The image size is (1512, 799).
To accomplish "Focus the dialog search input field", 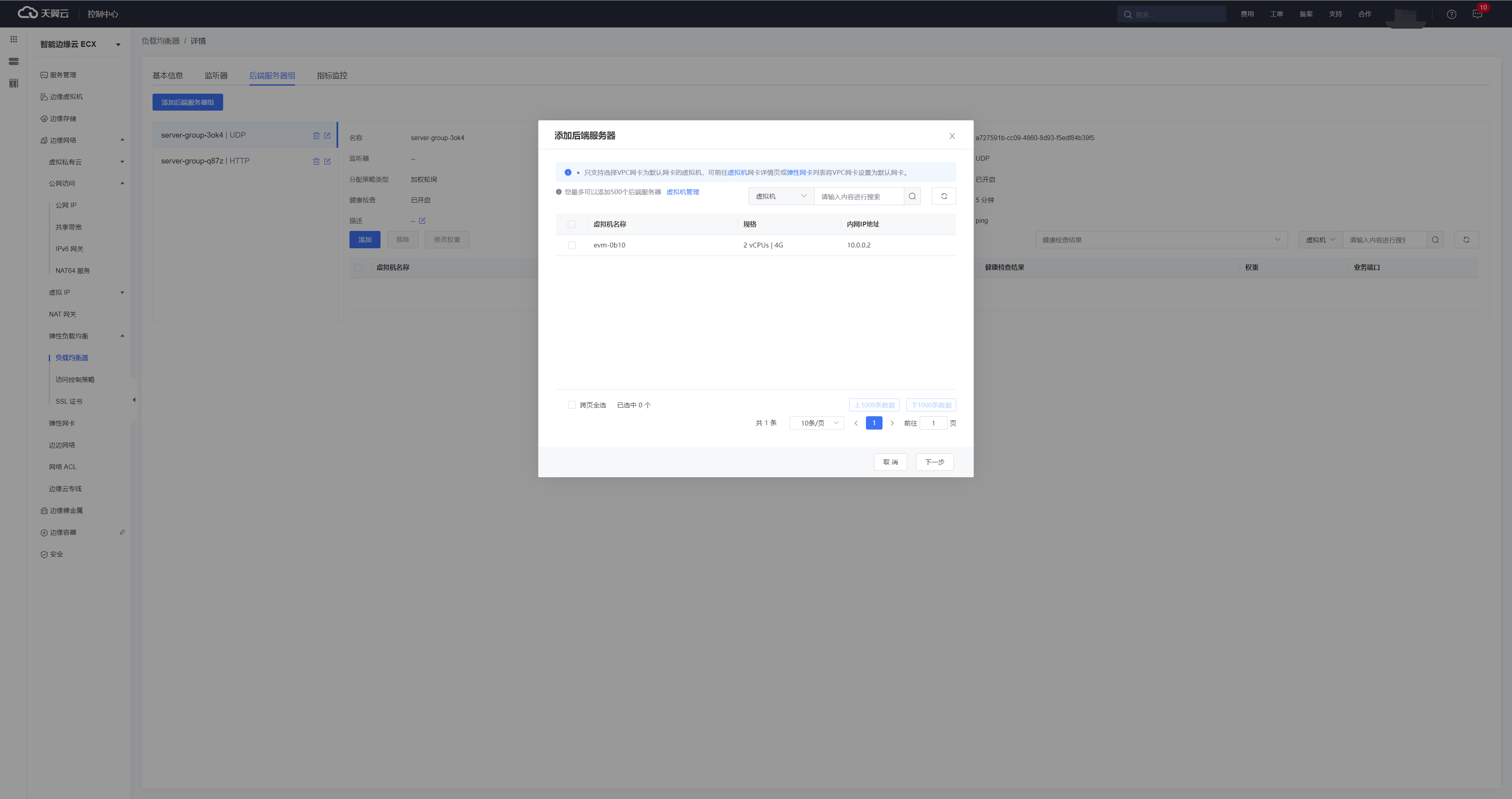I will click(x=860, y=196).
